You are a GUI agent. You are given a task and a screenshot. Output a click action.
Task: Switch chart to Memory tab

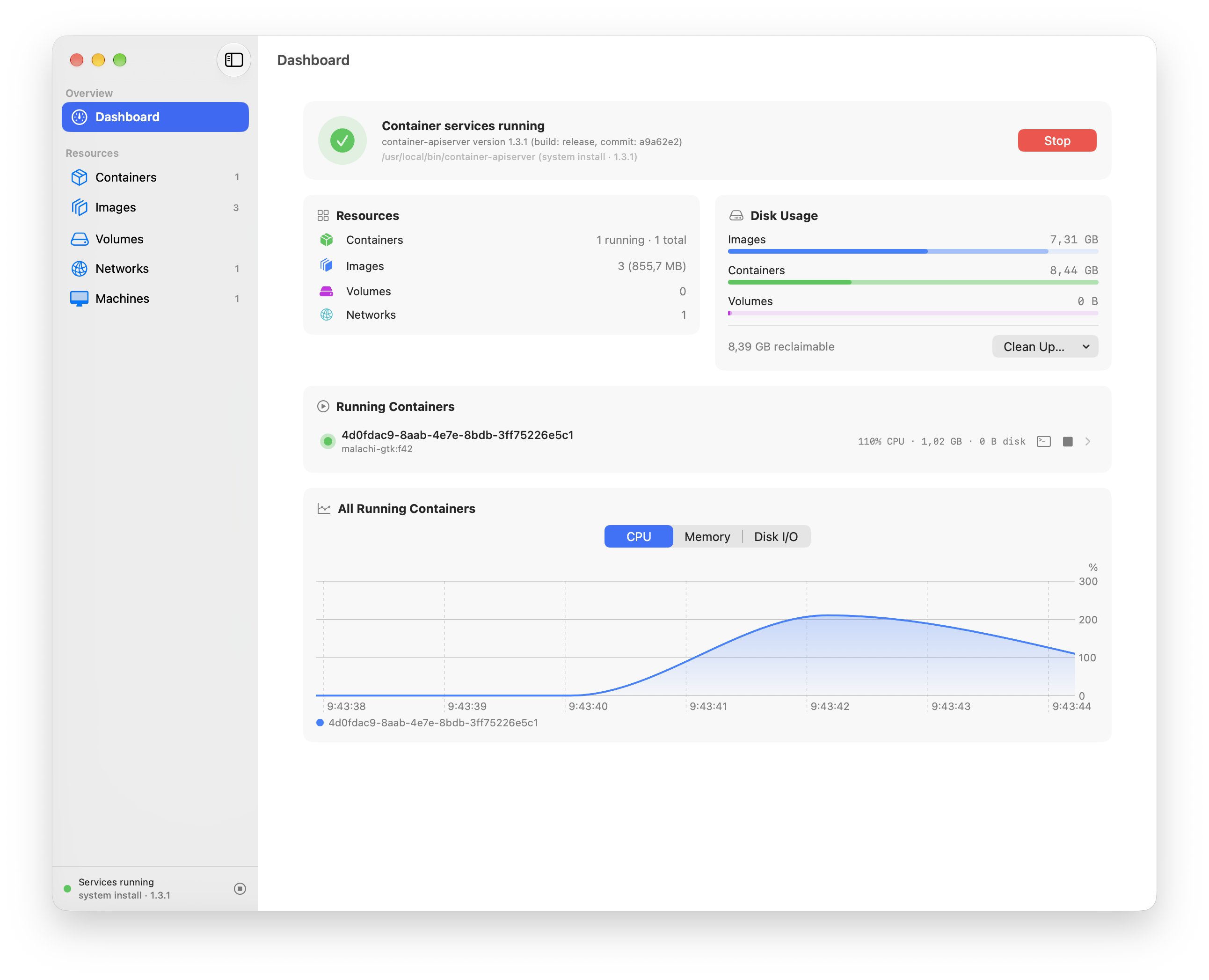coord(707,537)
